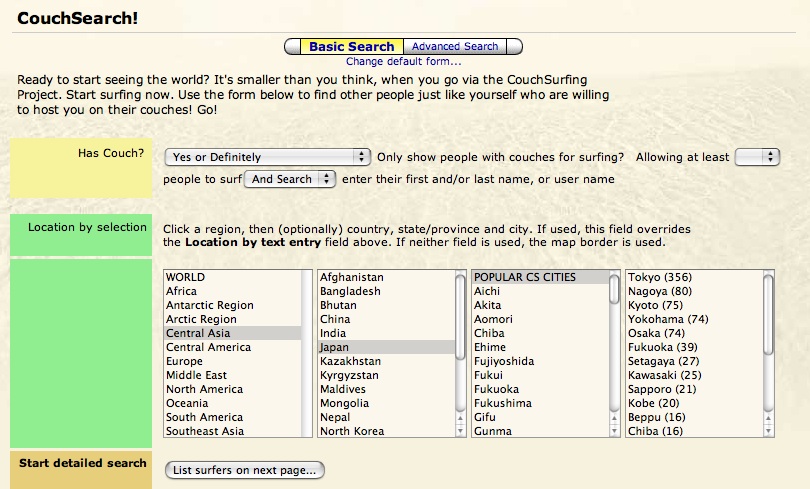Pick Chiba (16) city
Screen dimensions: 810x489
tap(695, 431)
